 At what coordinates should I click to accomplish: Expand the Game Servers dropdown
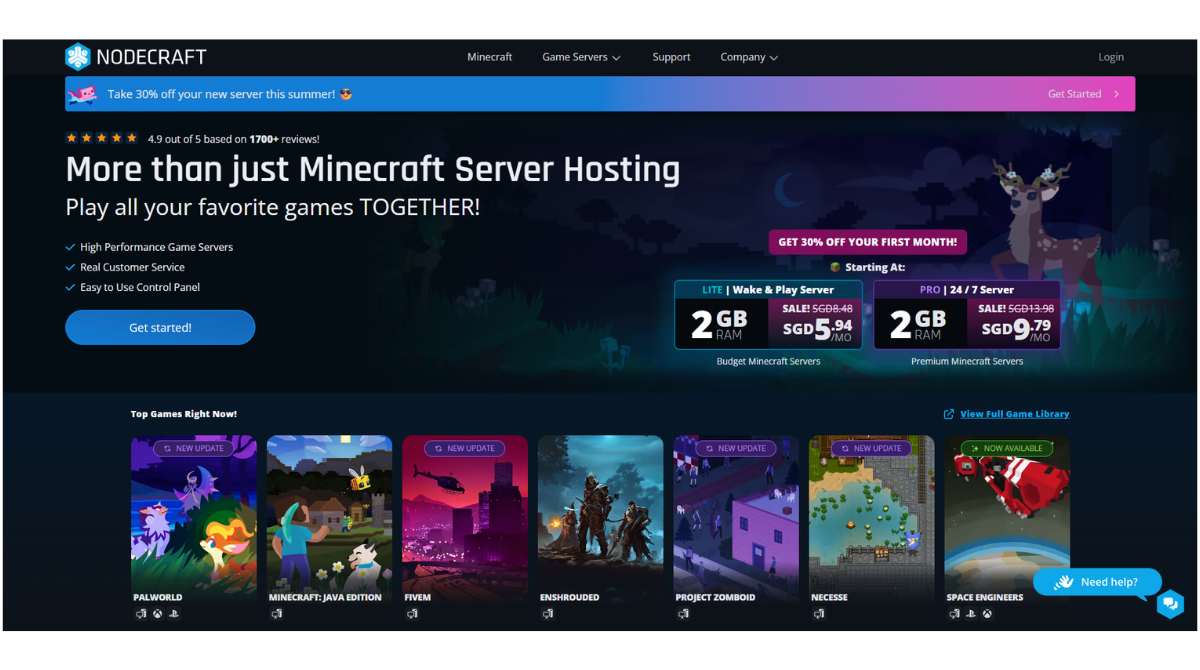(581, 57)
